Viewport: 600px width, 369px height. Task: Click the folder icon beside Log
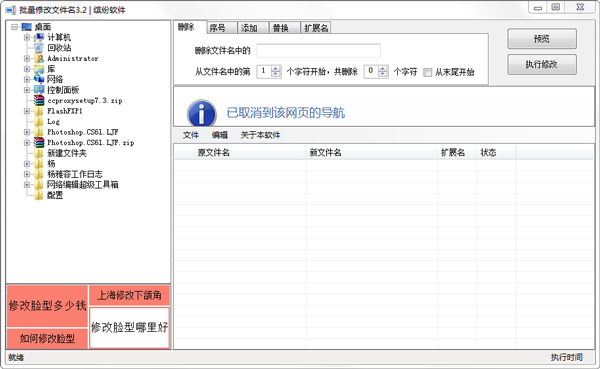pos(39,121)
